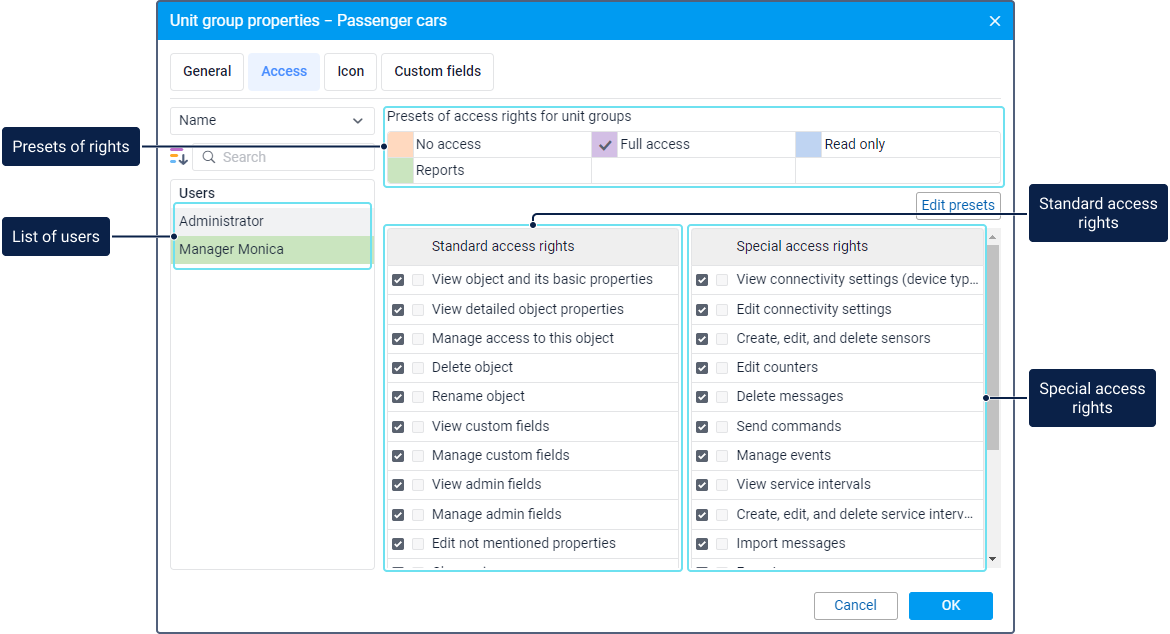Image resolution: width=1170 pixels, height=634 pixels.
Task: Confirm the dialog with OK
Action: (950, 605)
